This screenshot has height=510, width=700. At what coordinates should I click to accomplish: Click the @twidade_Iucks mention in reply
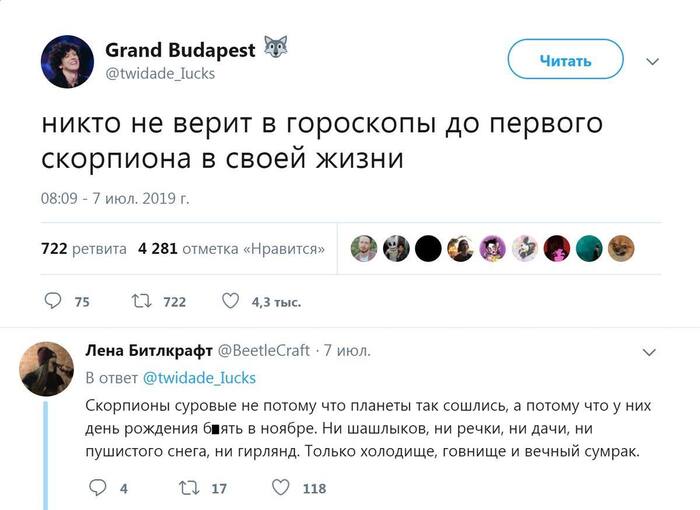click(198, 378)
